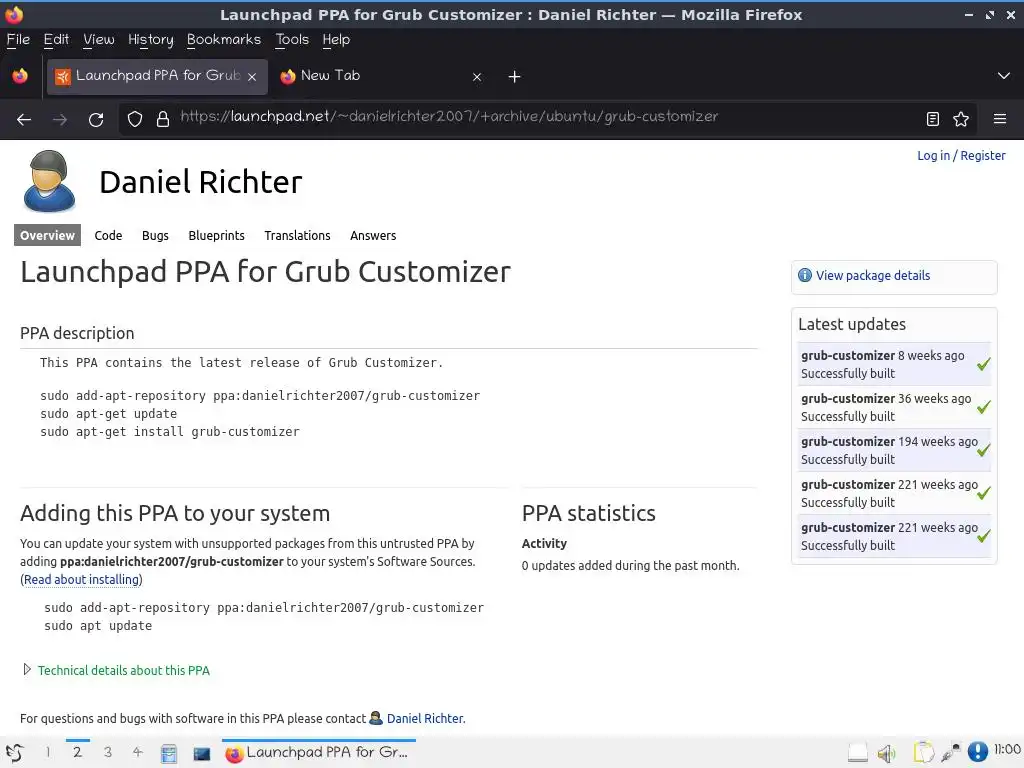Open the Blueprints tab
The width and height of the screenshot is (1024, 768).
216,235
